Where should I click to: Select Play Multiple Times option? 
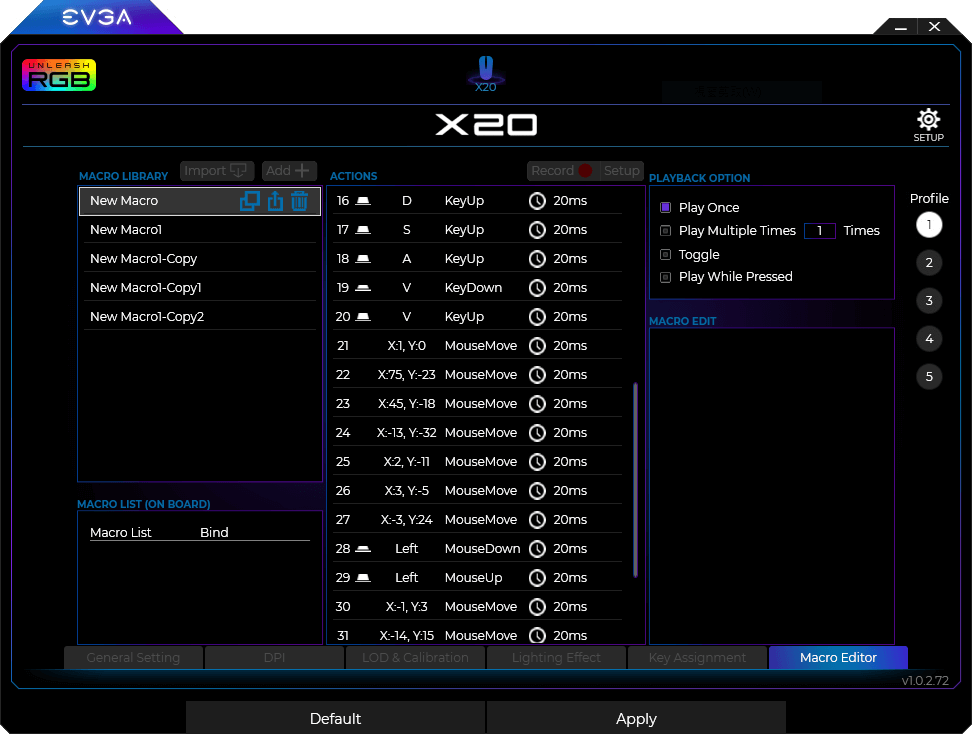point(666,231)
